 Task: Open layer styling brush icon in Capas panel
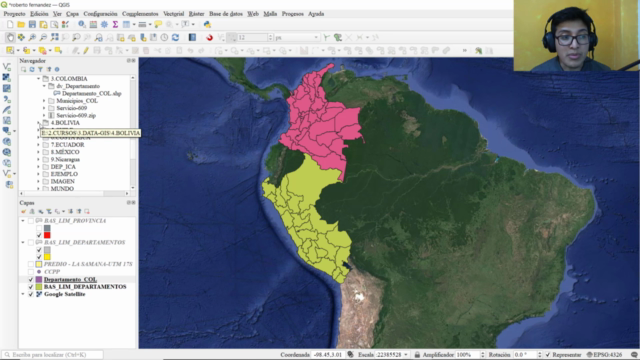click(x=23, y=211)
